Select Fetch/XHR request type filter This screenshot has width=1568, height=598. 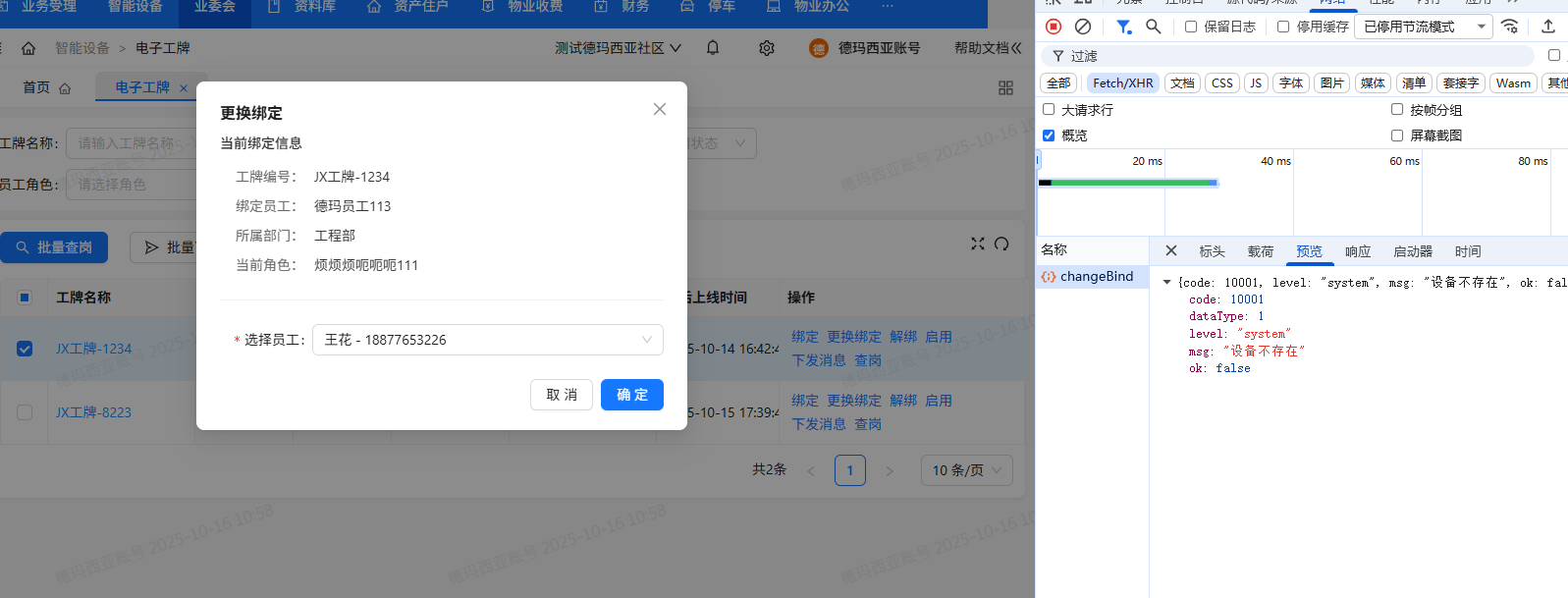pyautogui.click(x=1123, y=83)
